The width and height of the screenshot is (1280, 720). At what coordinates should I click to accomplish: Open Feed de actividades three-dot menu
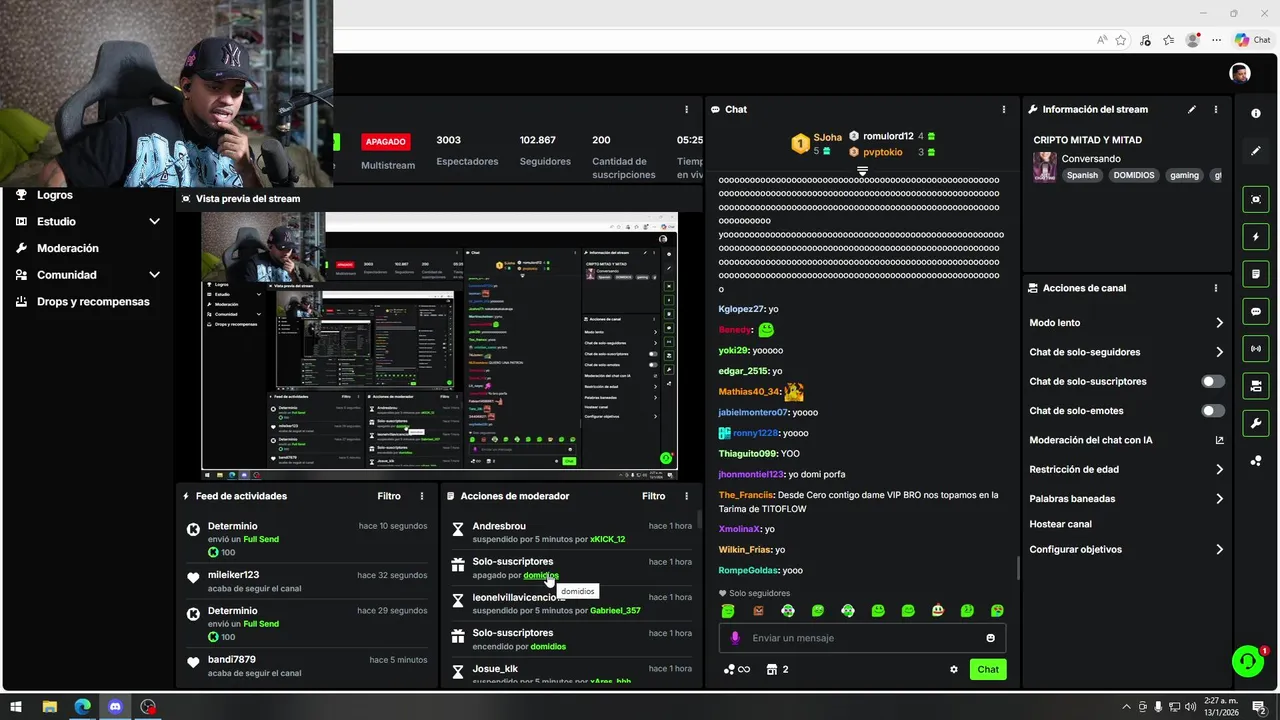(422, 496)
